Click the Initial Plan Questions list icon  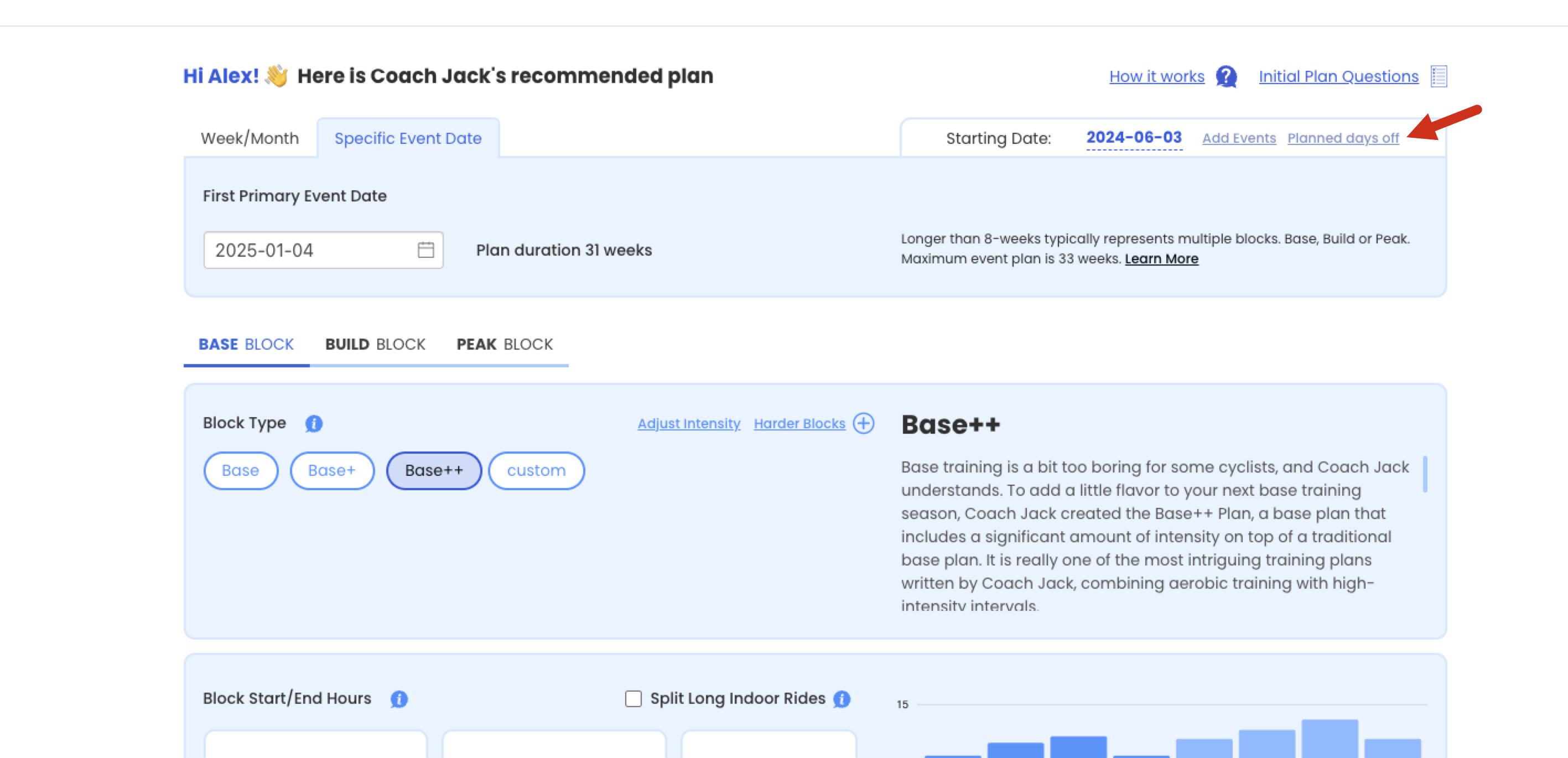1439,77
